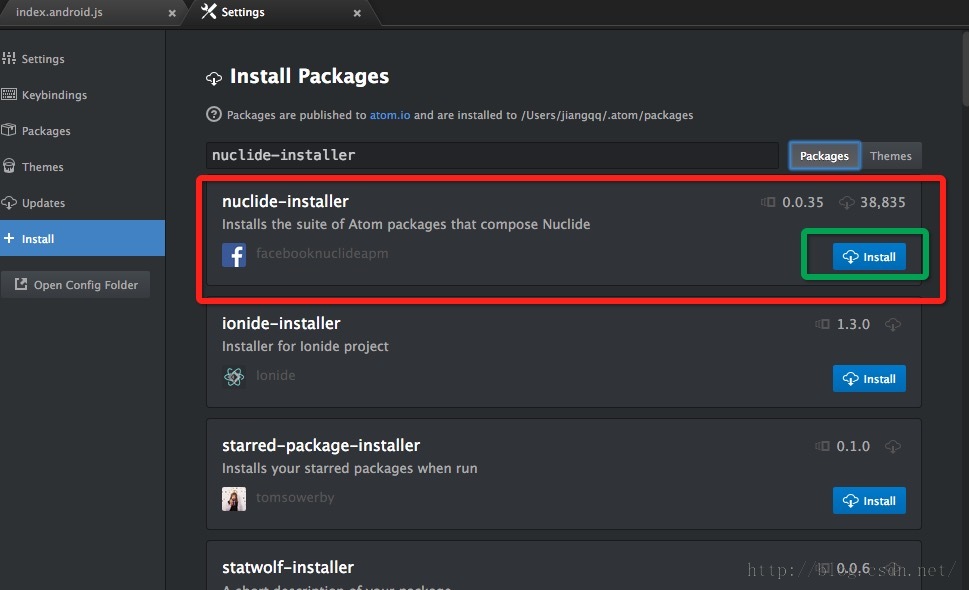
Task: Click the package search input field
Action: point(492,154)
